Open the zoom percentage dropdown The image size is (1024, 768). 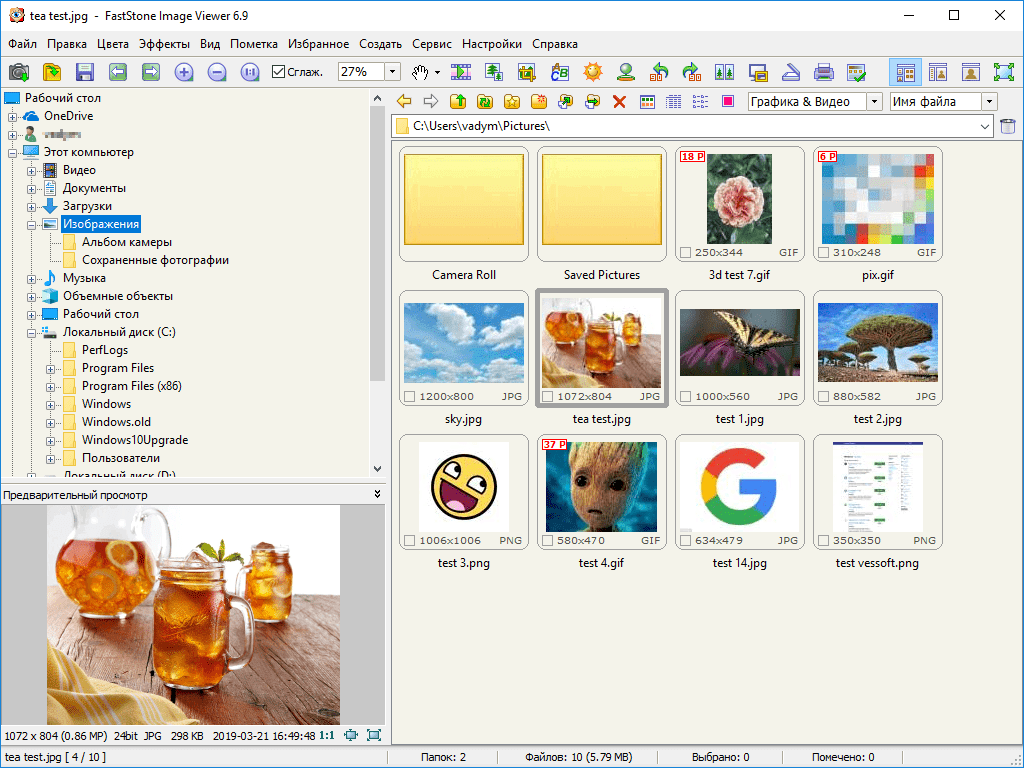pyautogui.click(x=392, y=72)
